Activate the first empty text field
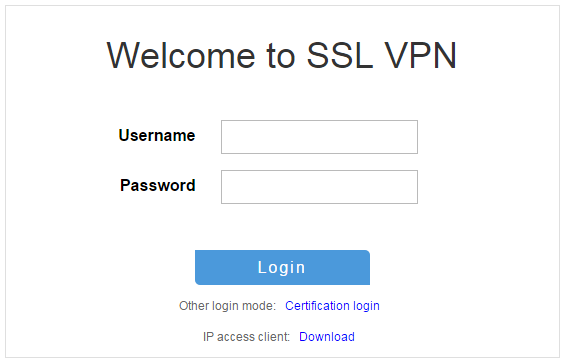This screenshot has height=362, width=566. (x=319, y=137)
